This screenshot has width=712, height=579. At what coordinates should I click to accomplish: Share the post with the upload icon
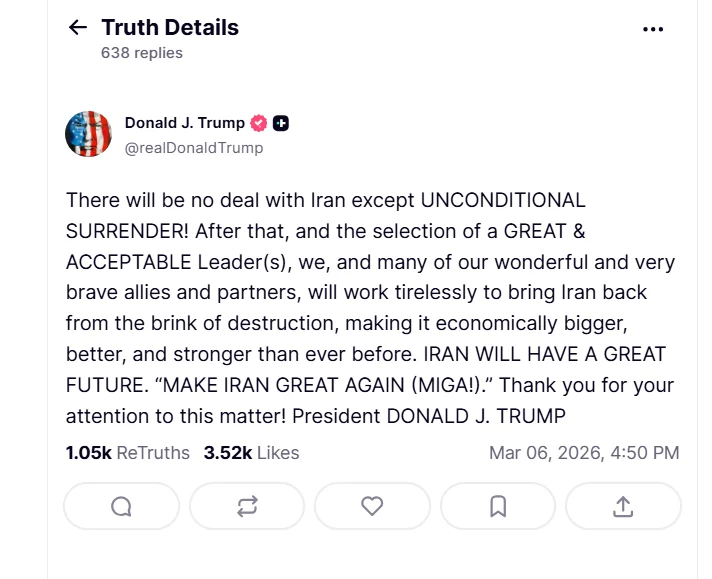pos(623,506)
